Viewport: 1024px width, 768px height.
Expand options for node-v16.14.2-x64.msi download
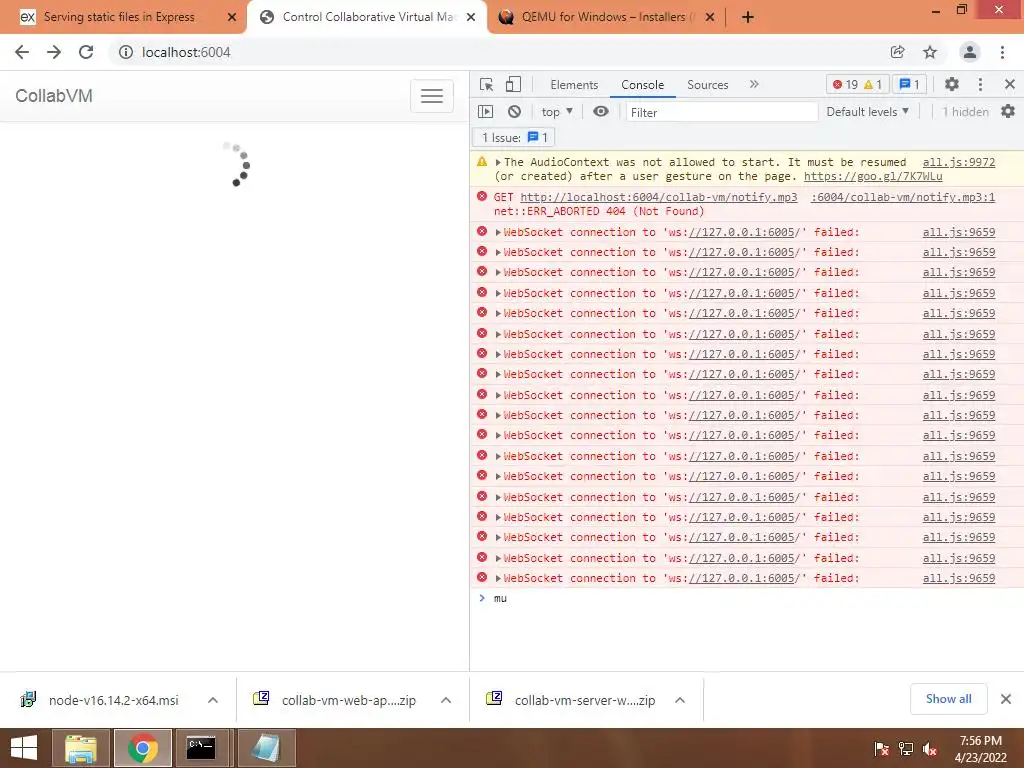tap(213, 700)
